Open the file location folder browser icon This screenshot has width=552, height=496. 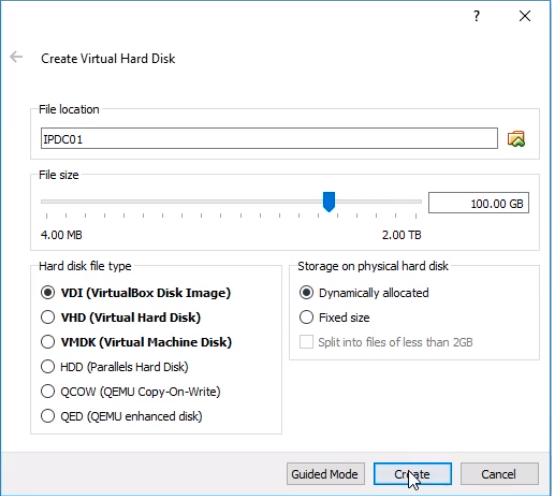516,139
